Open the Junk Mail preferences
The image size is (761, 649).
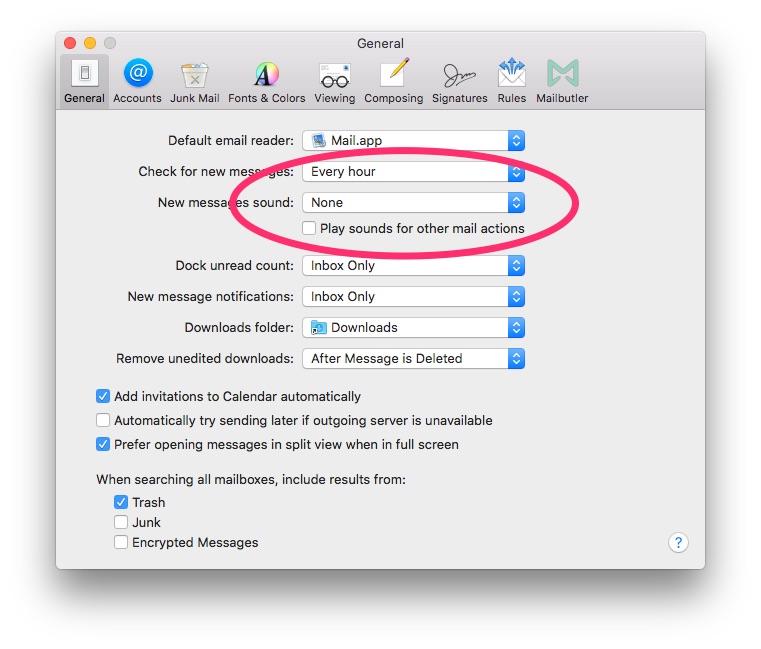click(195, 81)
